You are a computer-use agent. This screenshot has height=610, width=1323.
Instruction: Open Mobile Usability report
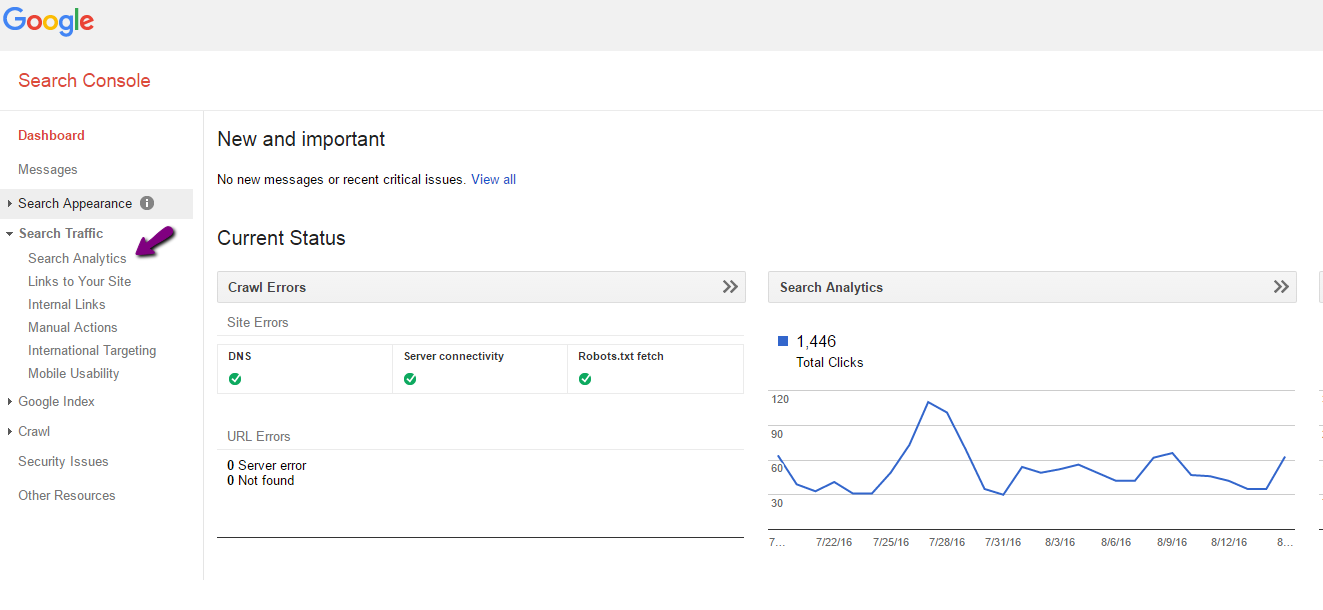click(x=73, y=373)
